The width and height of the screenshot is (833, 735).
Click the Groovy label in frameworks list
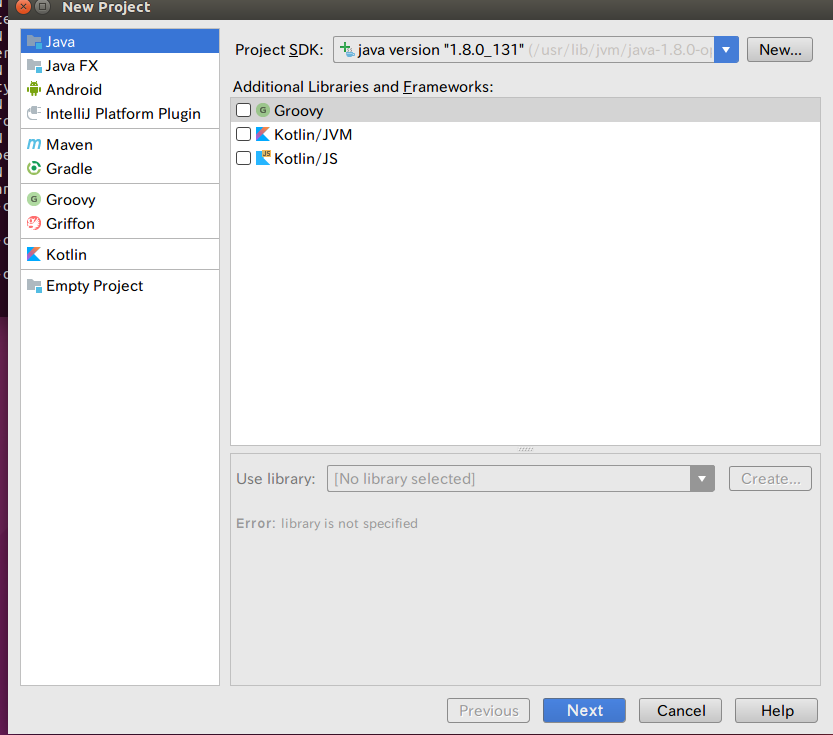pos(299,110)
